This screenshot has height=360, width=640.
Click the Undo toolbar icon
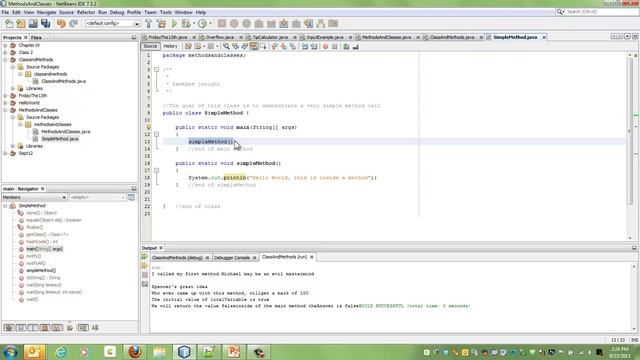pyautogui.click(x=61, y=24)
